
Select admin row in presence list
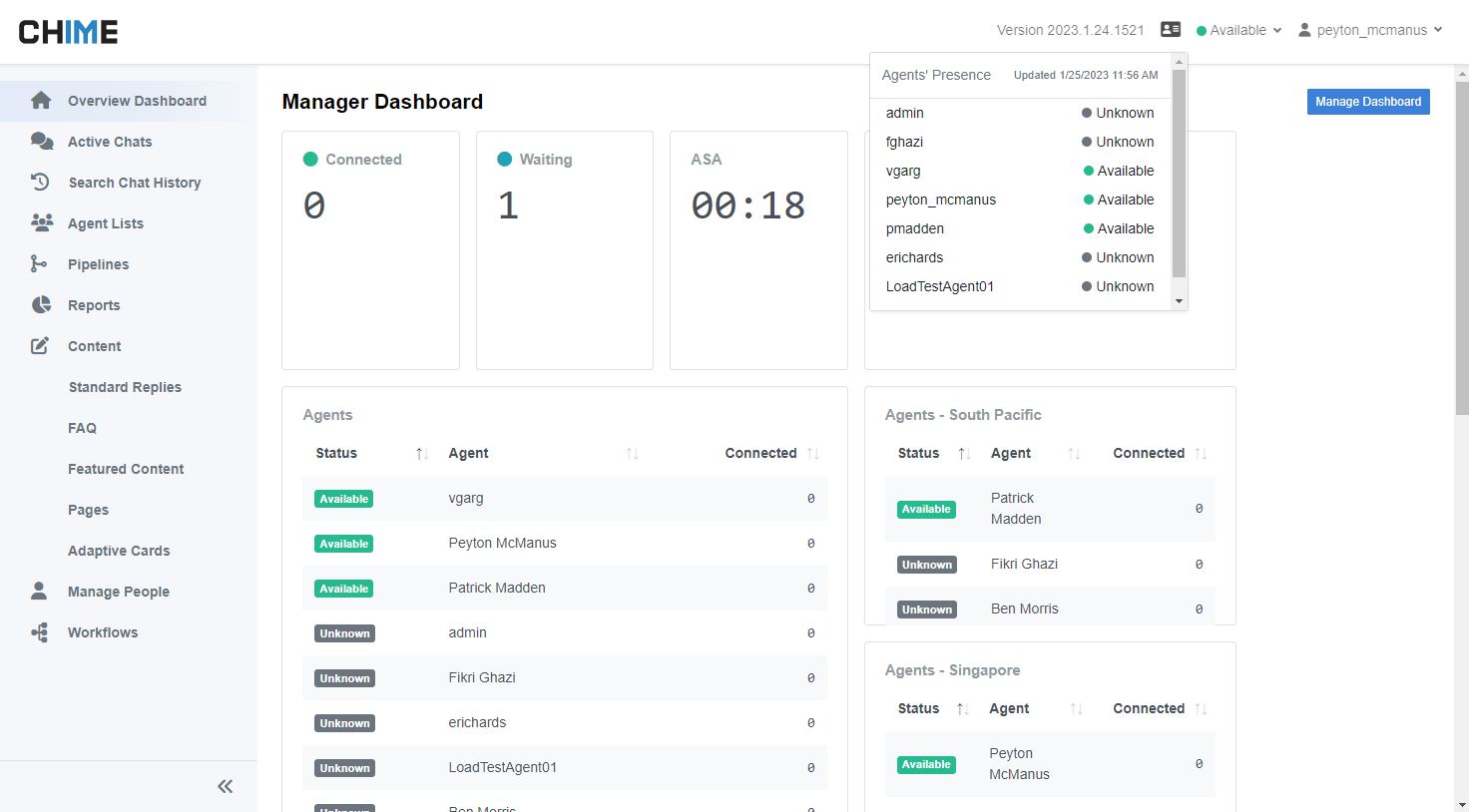pyautogui.click(x=1020, y=113)
